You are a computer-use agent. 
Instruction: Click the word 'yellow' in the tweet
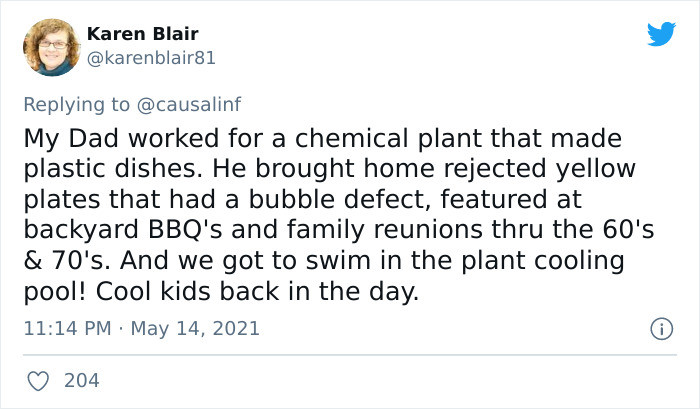point(595,169)
